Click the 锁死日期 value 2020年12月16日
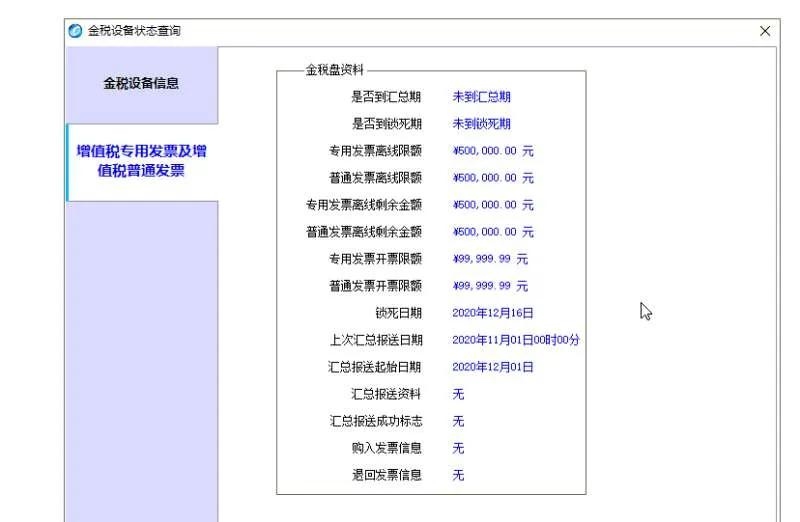 (492, 313)
